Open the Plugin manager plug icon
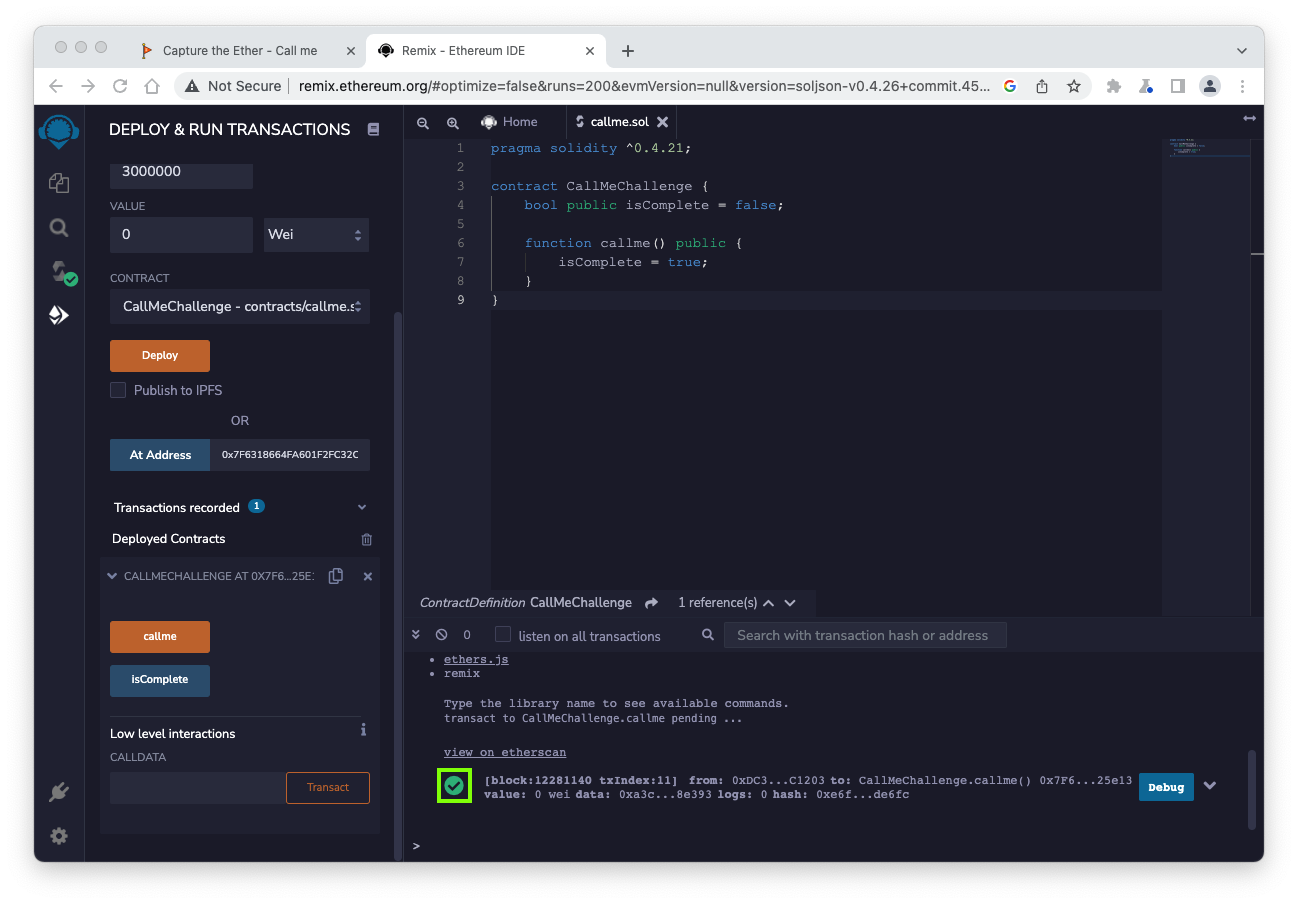Screen dimensions: 1298x904 pyautogui.click(x=59, y=793)
